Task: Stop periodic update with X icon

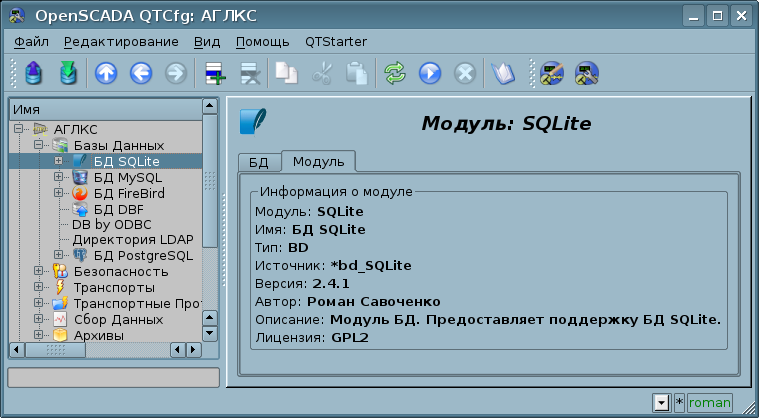Action: click(x=465, y=74)
